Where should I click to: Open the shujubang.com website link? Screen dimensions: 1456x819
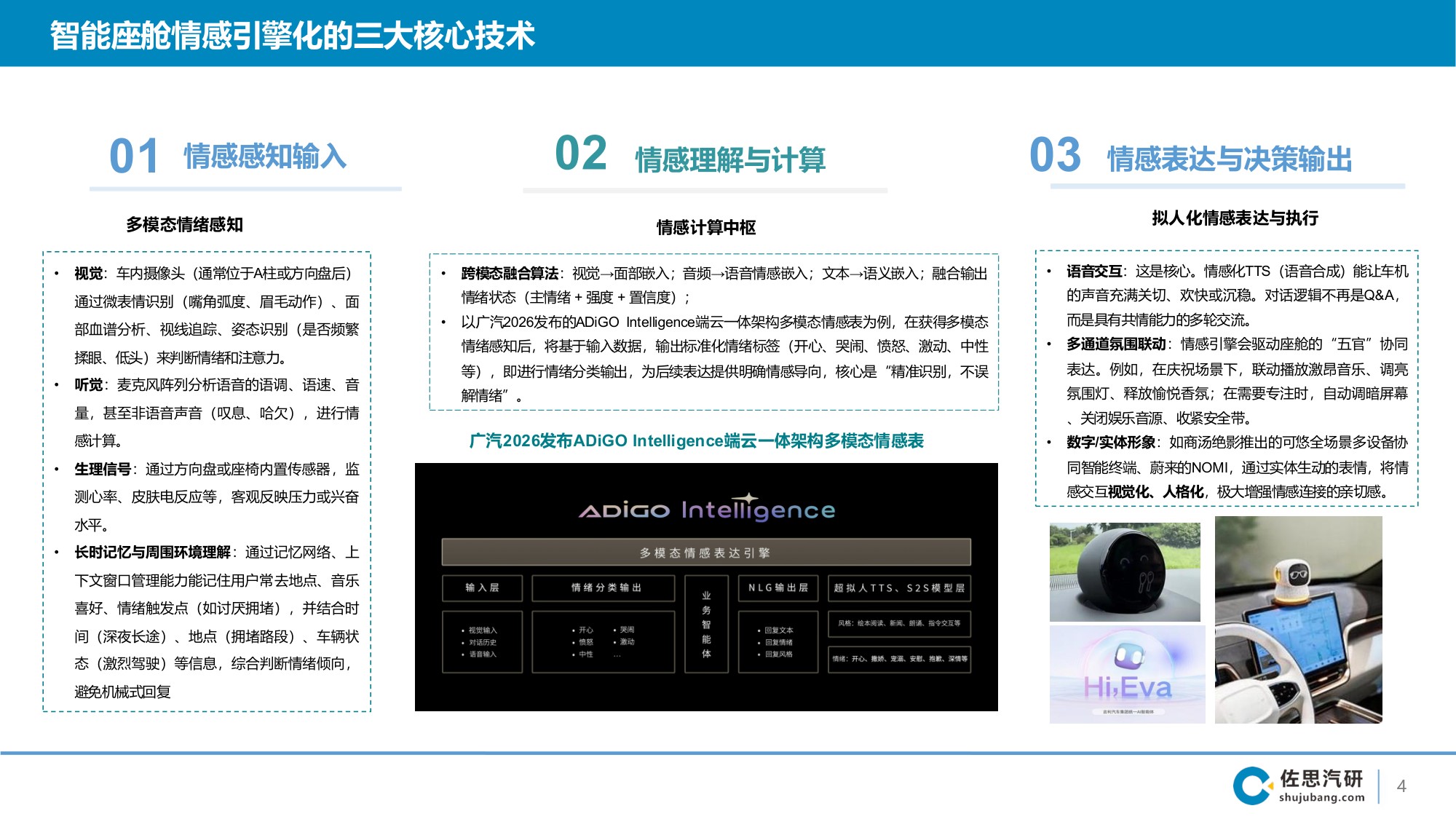coord(1321,798)
